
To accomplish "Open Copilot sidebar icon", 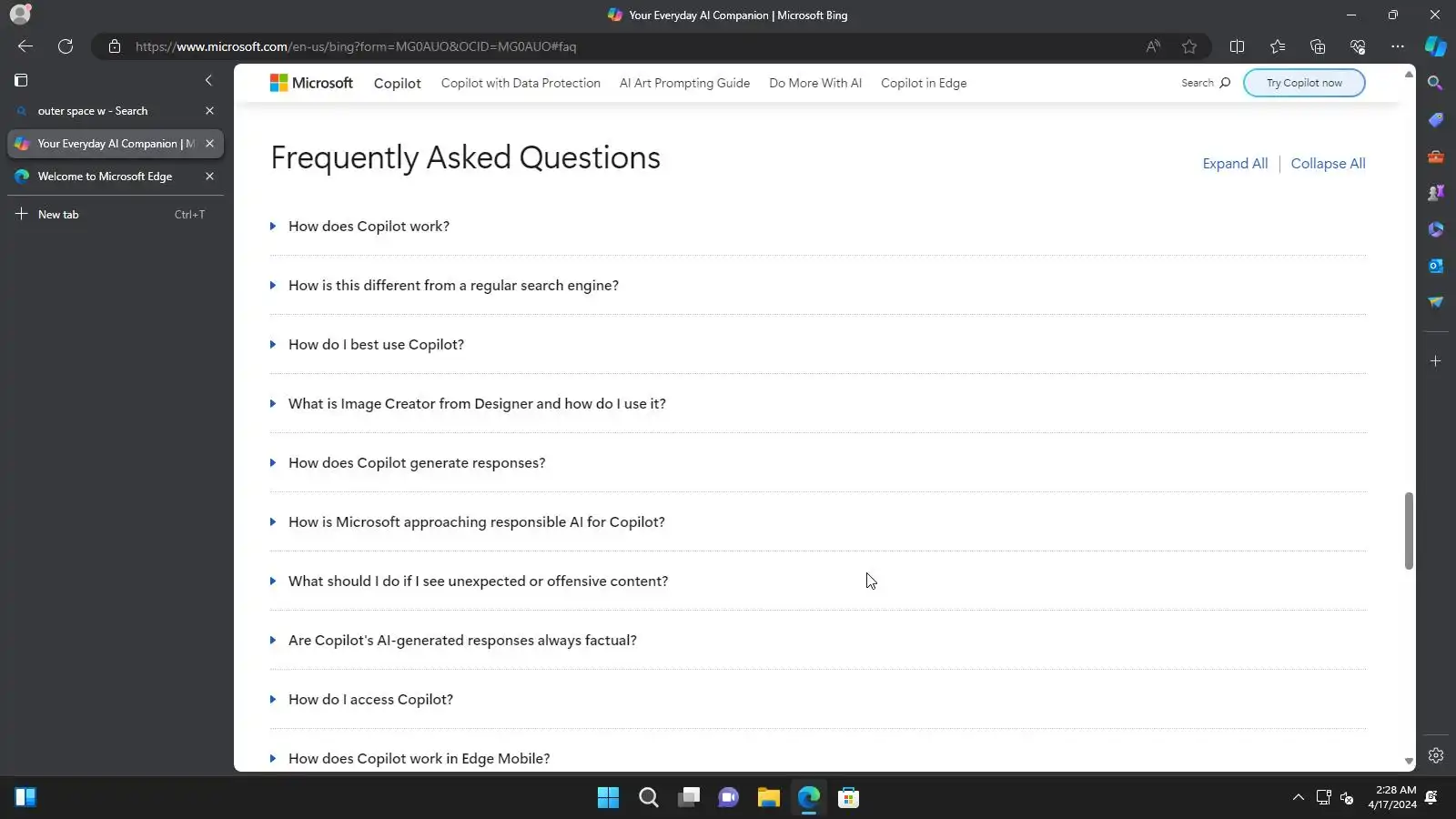I will pos(1436,45).
